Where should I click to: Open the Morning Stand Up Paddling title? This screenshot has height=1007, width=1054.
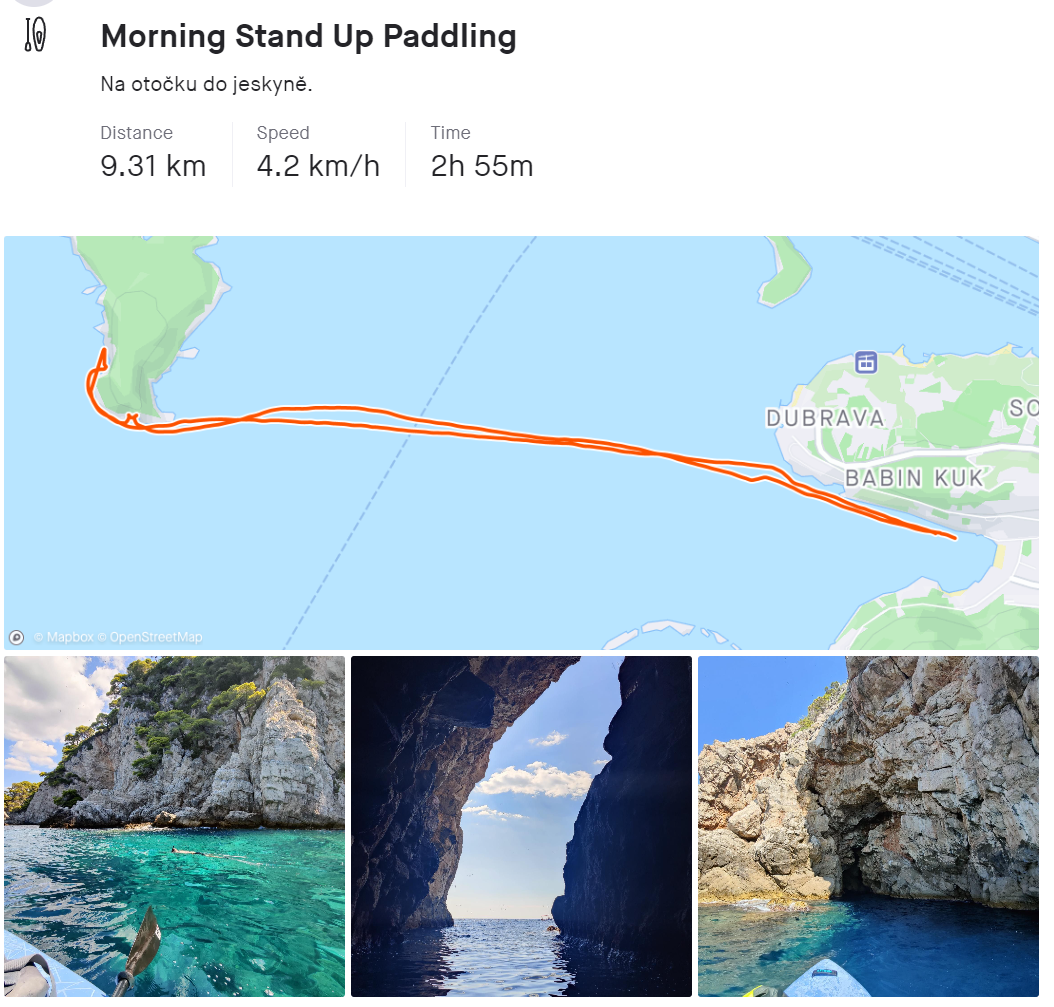[308, 37]
